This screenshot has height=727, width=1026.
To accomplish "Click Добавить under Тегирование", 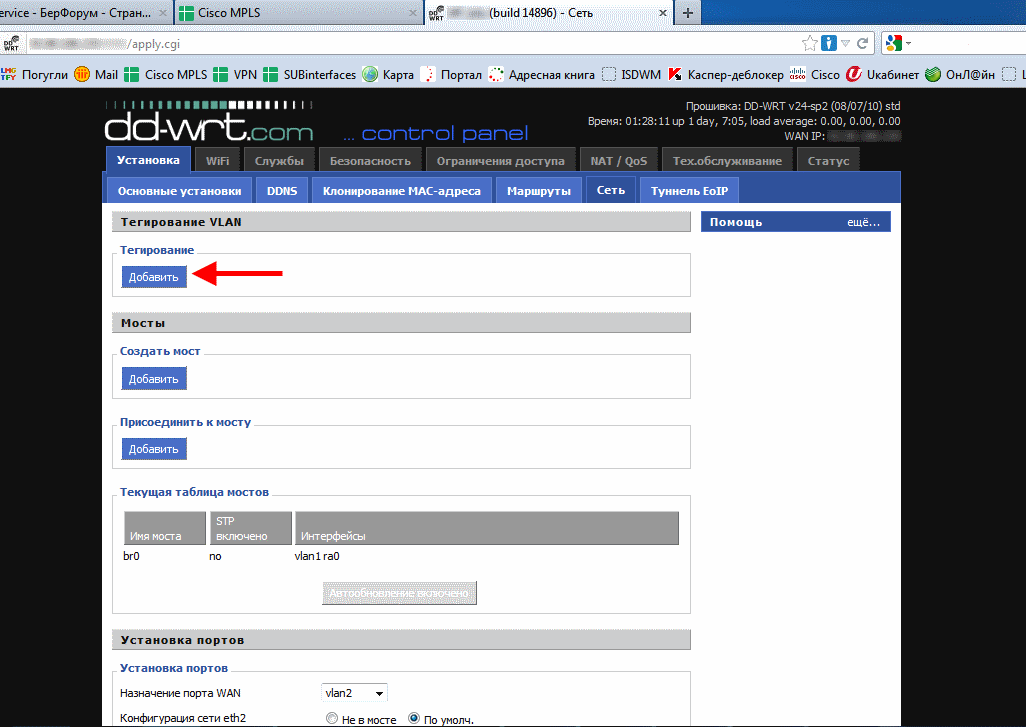I will 154,277.
